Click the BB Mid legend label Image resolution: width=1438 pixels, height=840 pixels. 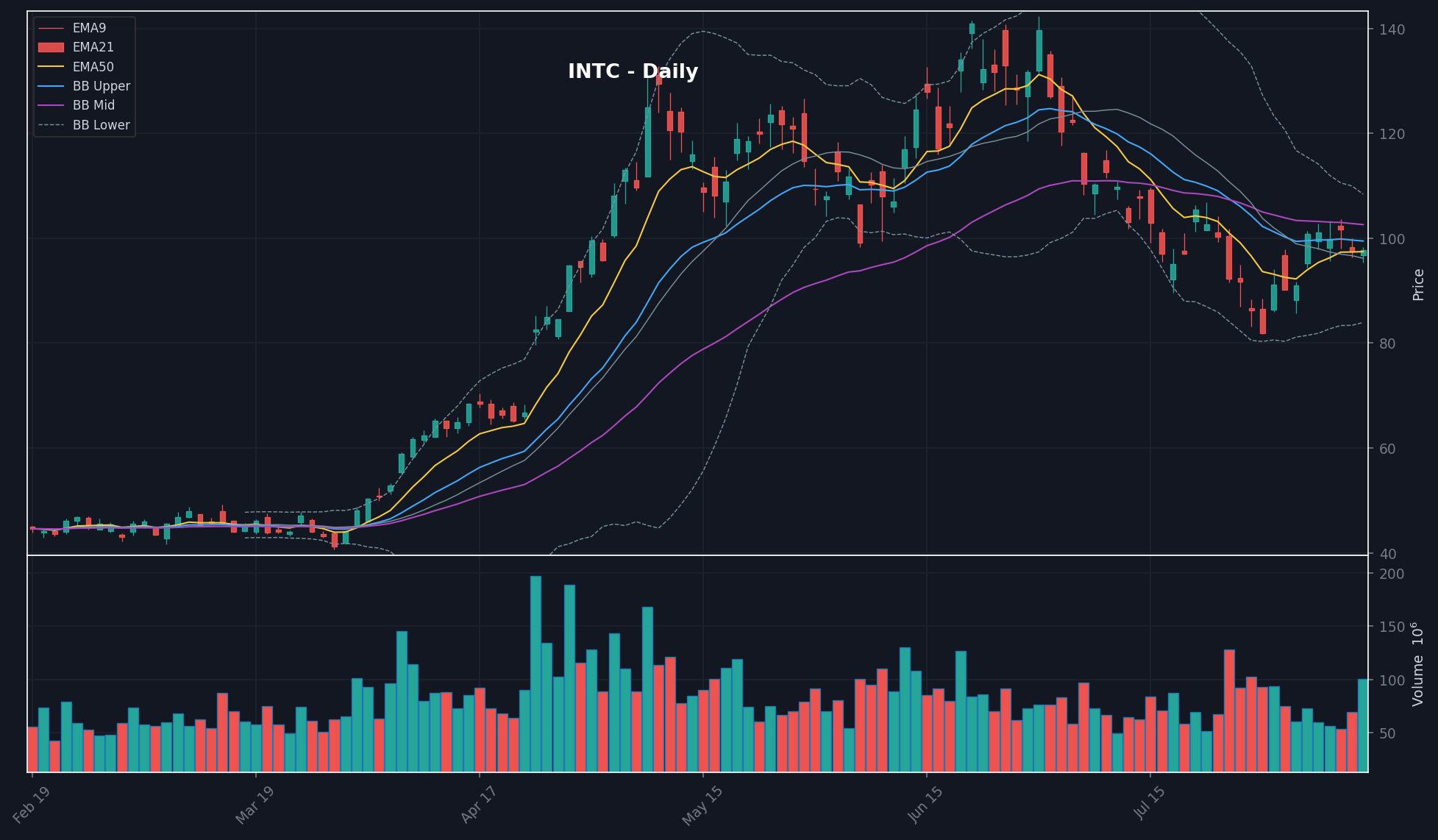coord(93,105)
